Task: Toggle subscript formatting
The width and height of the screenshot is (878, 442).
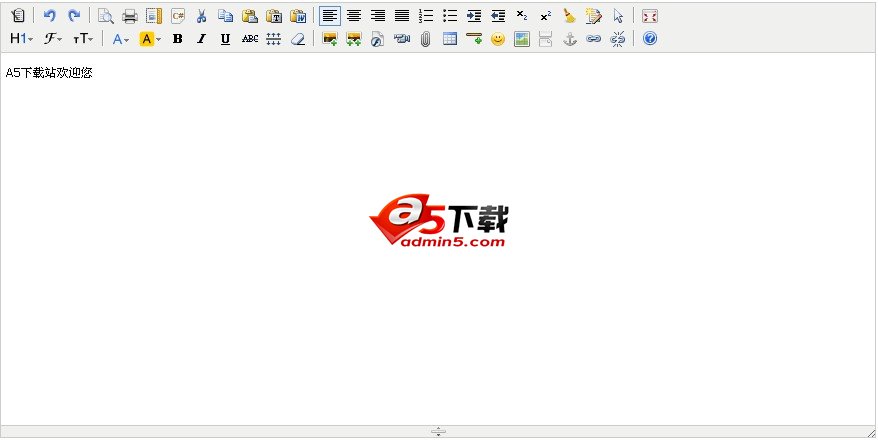Action: tap(522, 16)
